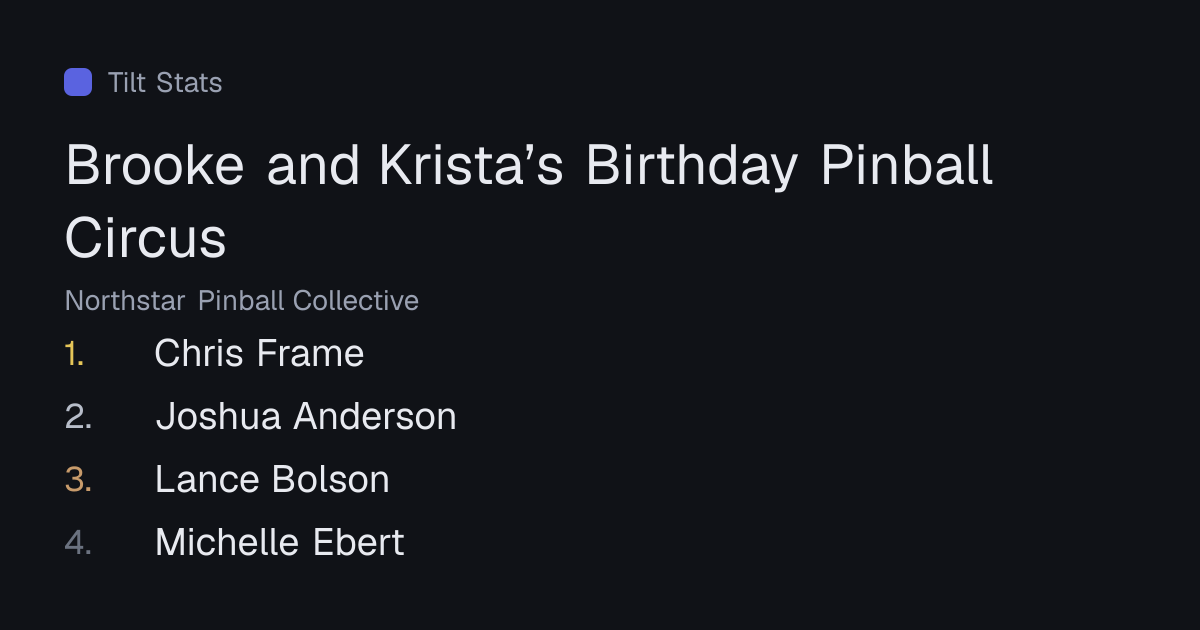Select the rank number 2.

click(x=78, y=417)
